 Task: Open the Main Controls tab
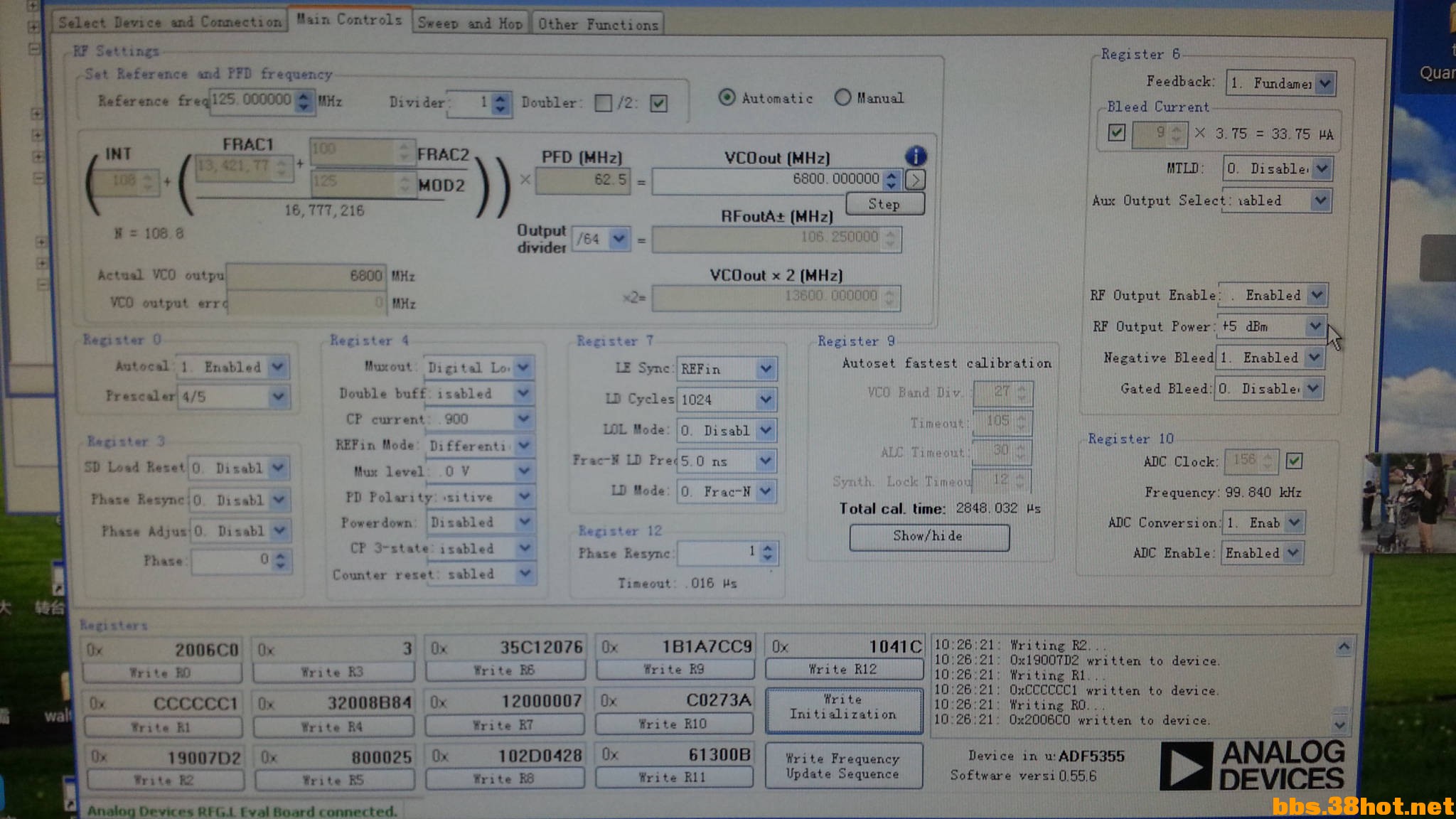click(349, 20)
